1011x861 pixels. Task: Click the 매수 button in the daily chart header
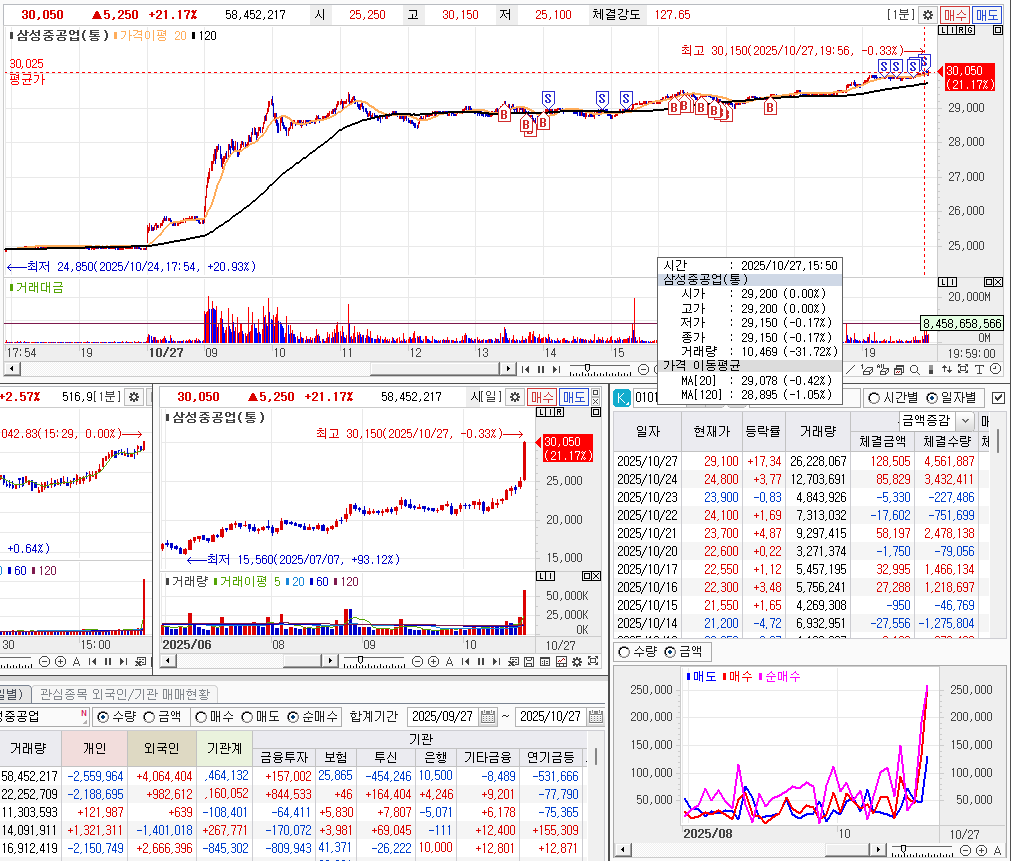(542, 397)
